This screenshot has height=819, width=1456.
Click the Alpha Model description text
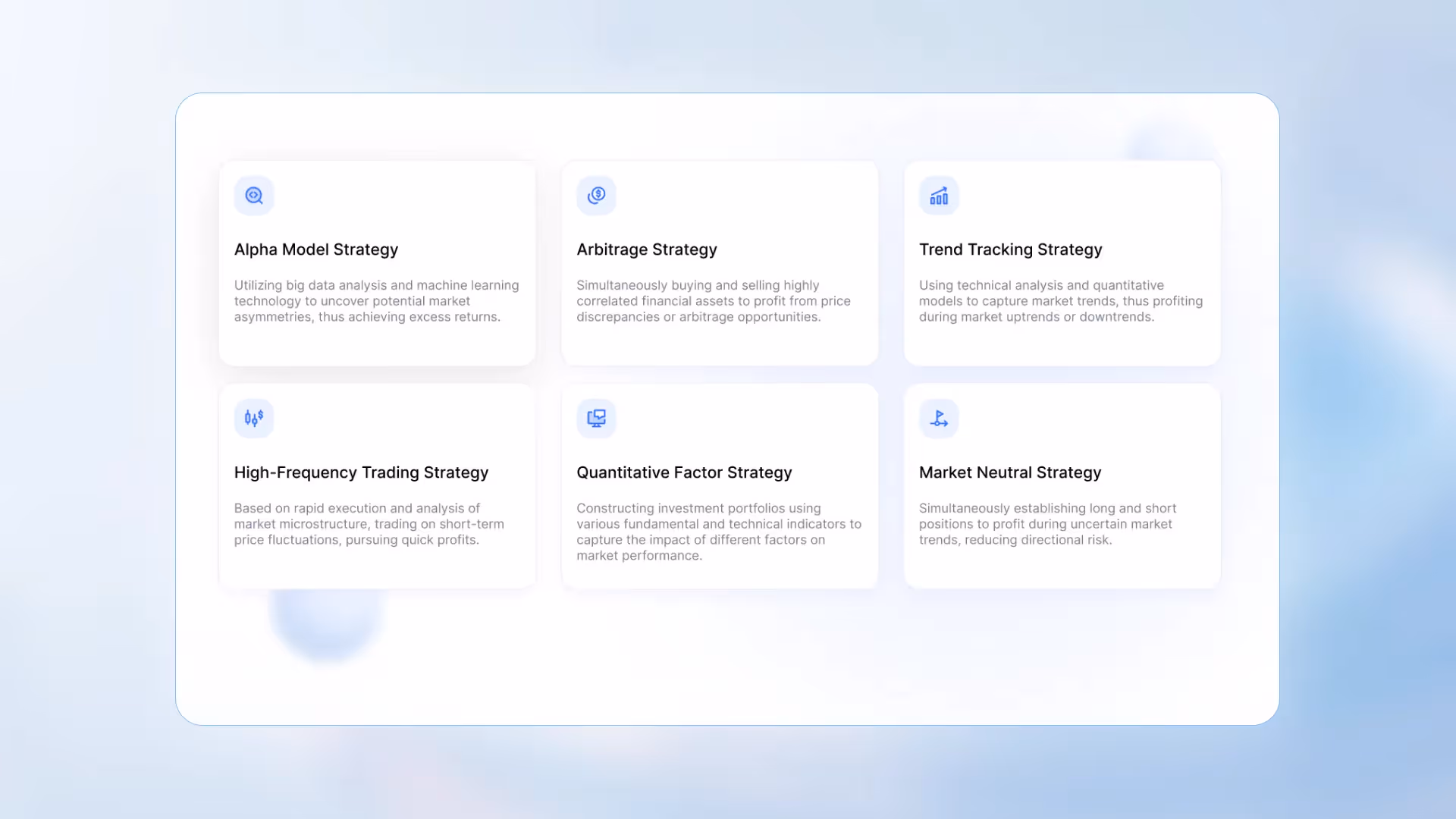click(x=376, y=301)
